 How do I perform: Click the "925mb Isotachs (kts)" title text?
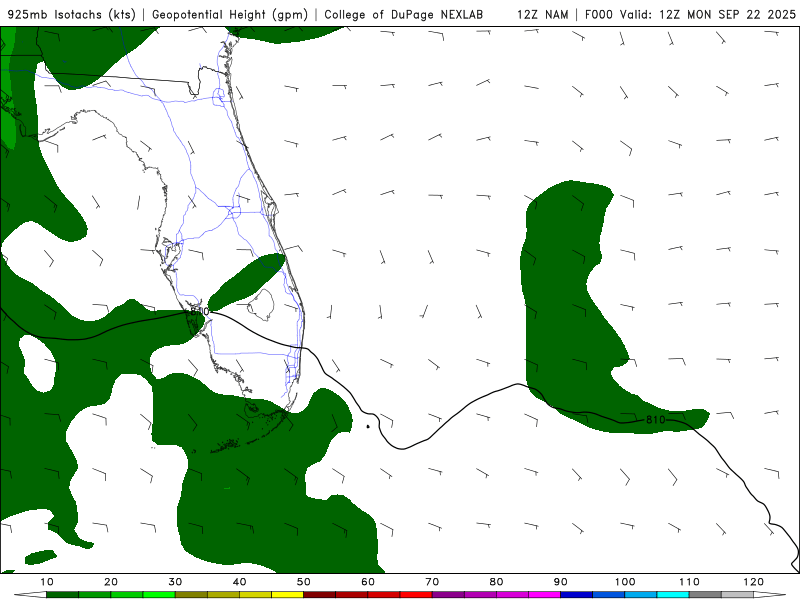72,14
